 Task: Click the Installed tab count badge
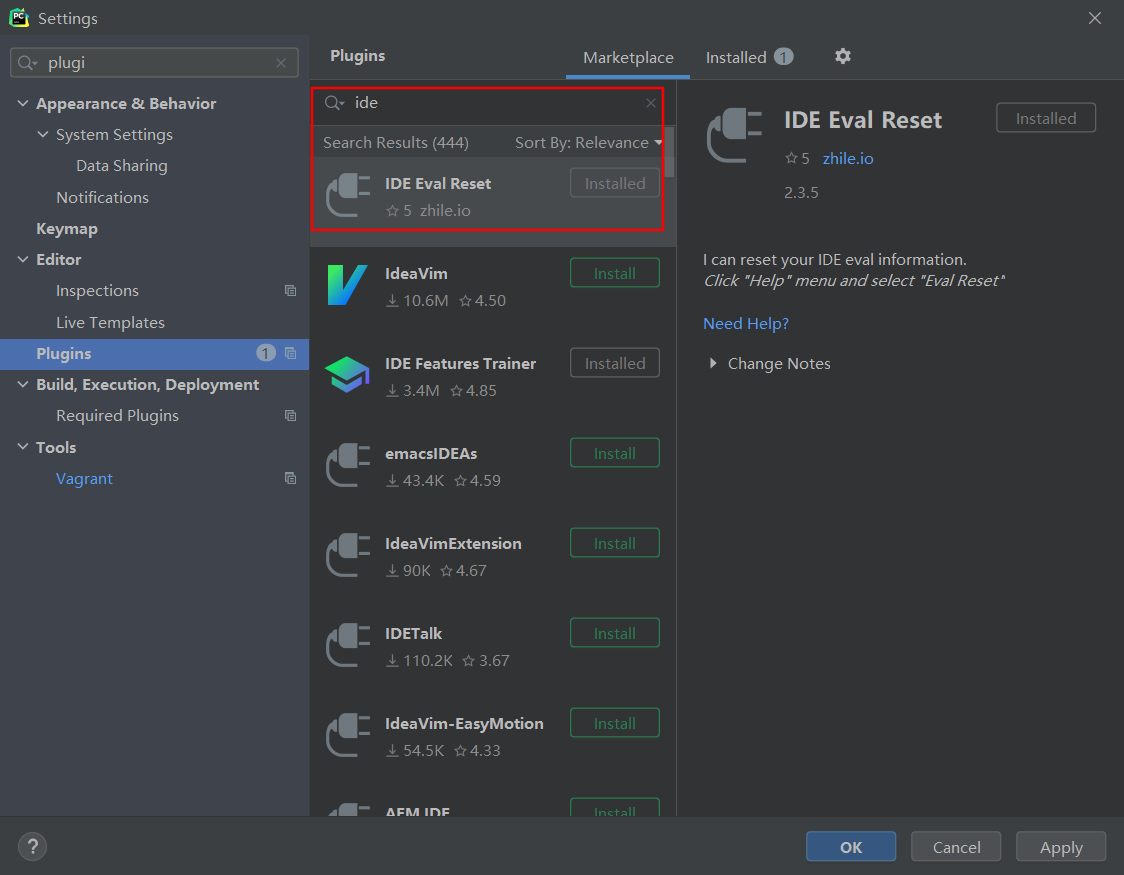click(x=784, y=57)
